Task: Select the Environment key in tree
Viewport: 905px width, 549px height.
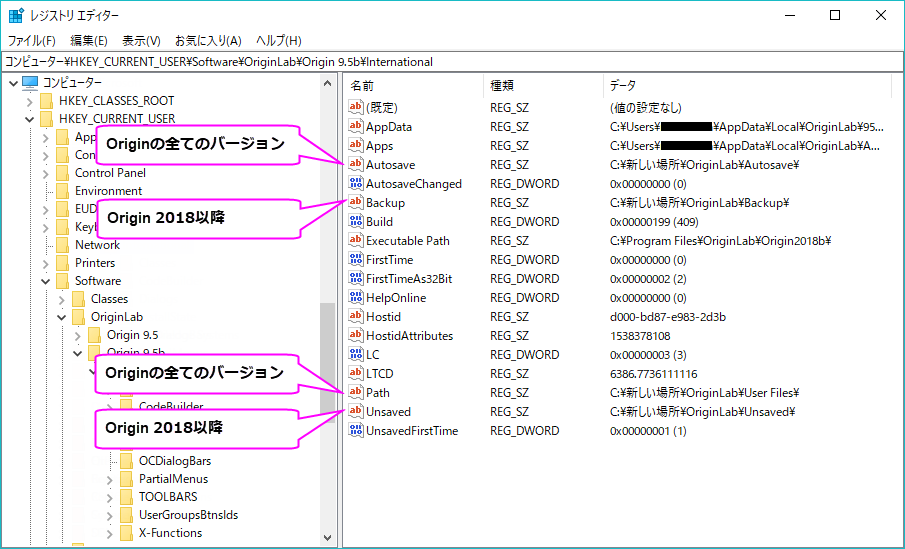Action: [x=109, y=191]
